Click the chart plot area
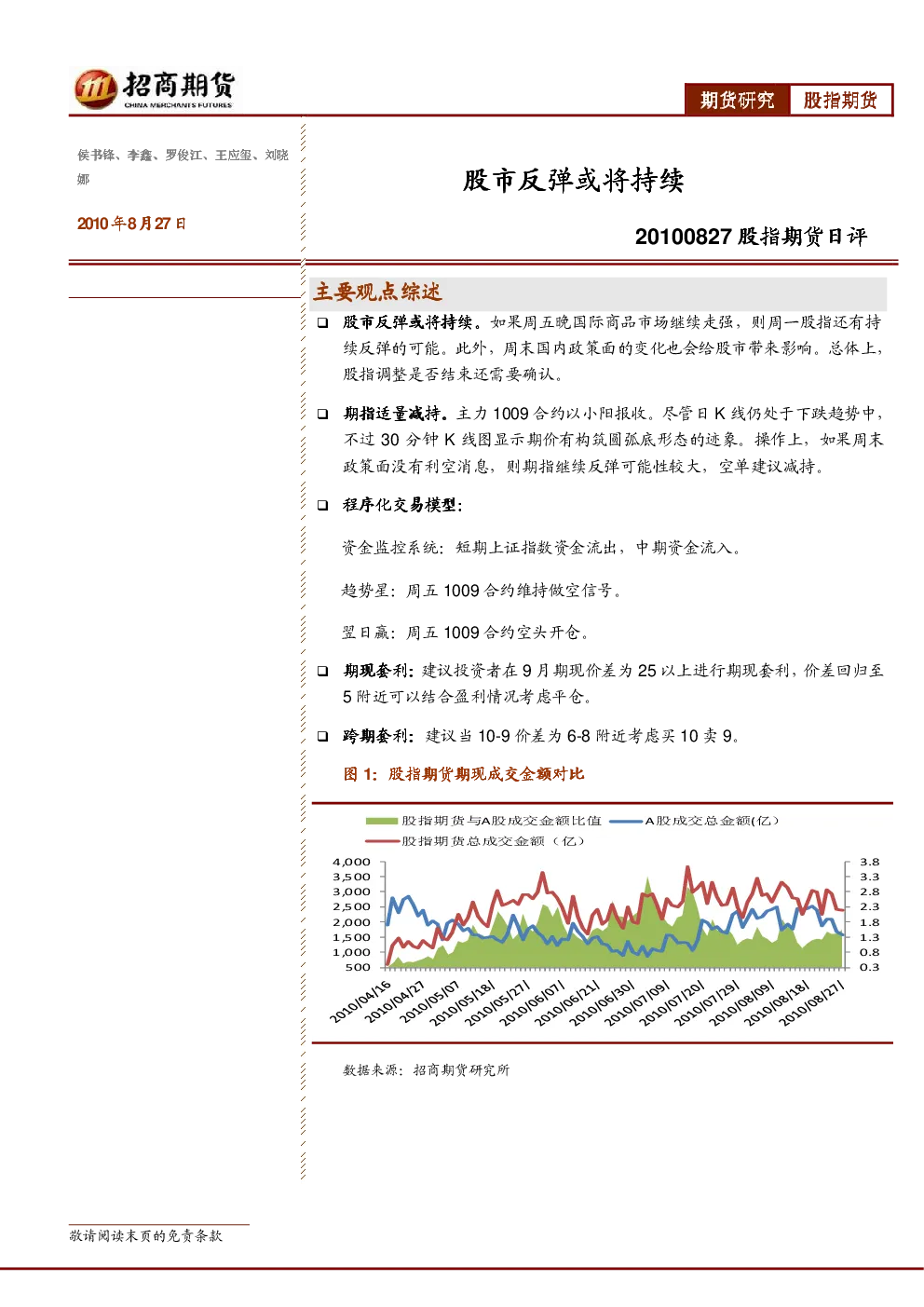Screen dimensions: 924x1307 click(x=615, y=915)
